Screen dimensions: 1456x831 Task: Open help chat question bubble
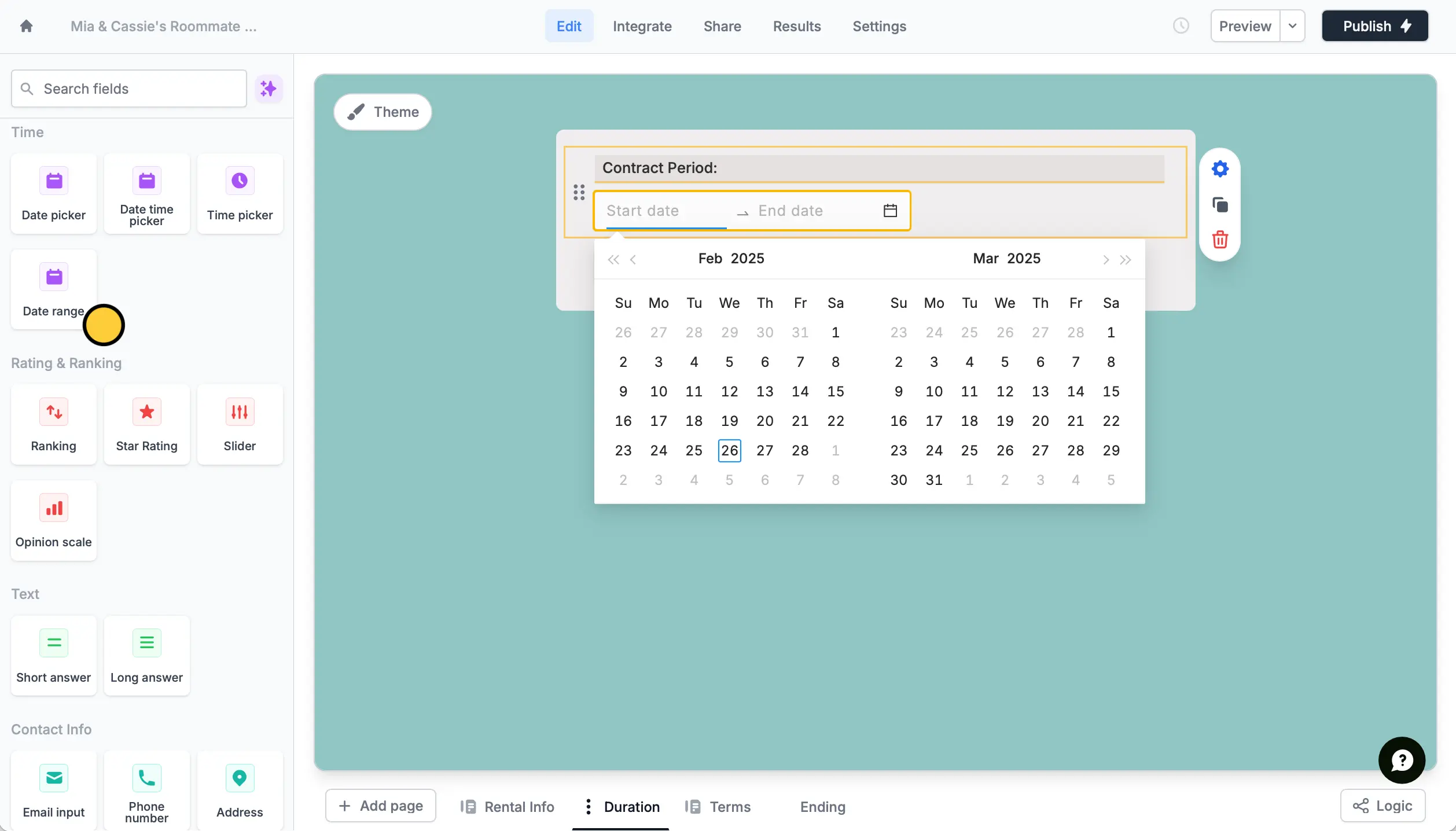1402,760
